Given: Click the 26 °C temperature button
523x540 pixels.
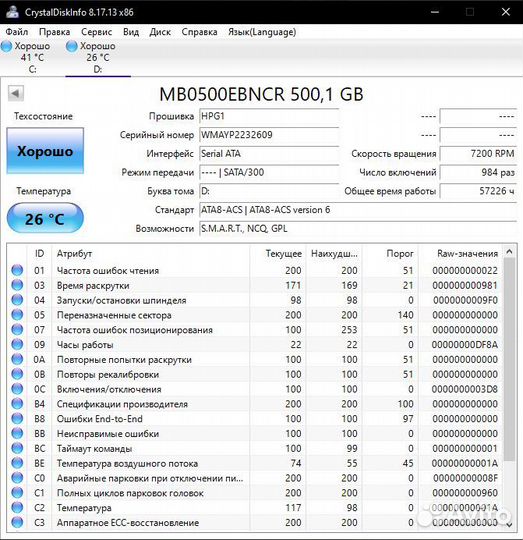Looking at the screenshot, I should [x=45, y=218].
